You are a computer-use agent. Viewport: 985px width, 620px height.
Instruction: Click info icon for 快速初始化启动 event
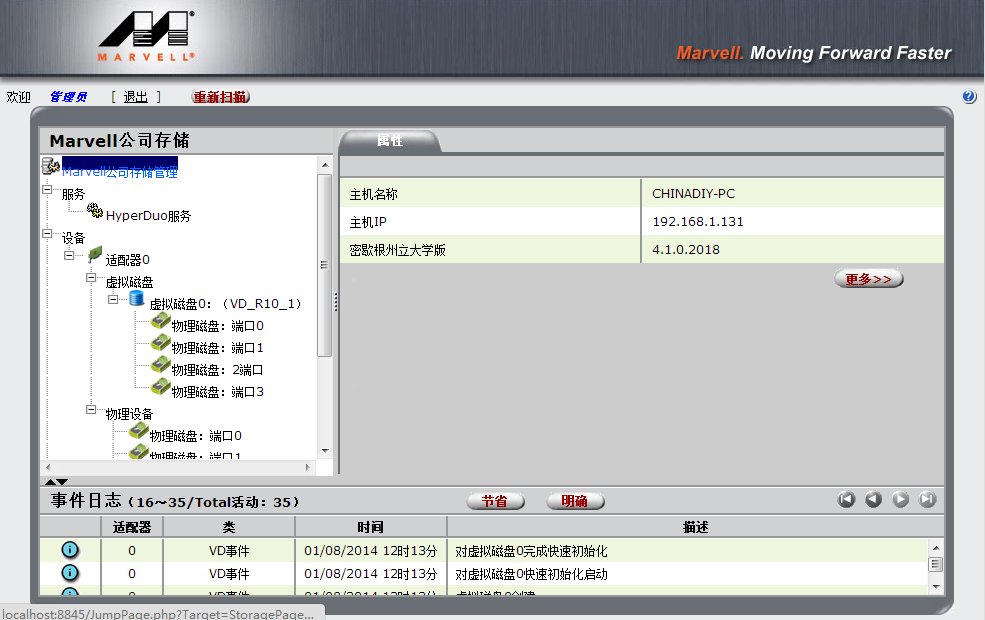[70, 572]
